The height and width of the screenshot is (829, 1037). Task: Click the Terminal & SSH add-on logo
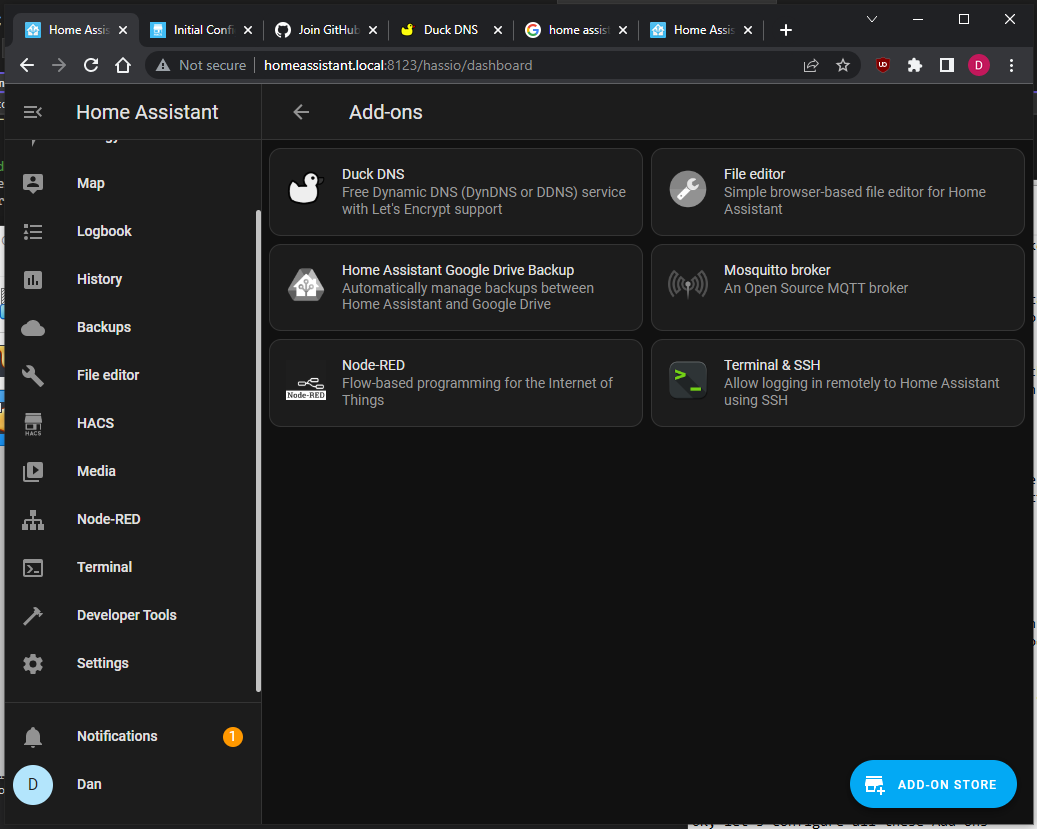click(x=688, y=380)
